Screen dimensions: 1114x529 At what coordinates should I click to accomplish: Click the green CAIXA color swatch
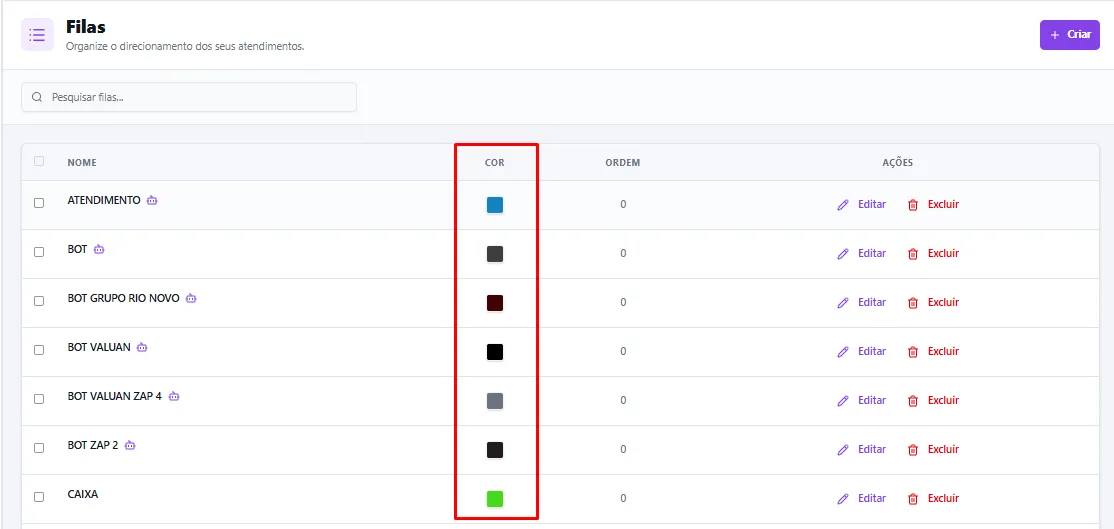coord(495,499)
